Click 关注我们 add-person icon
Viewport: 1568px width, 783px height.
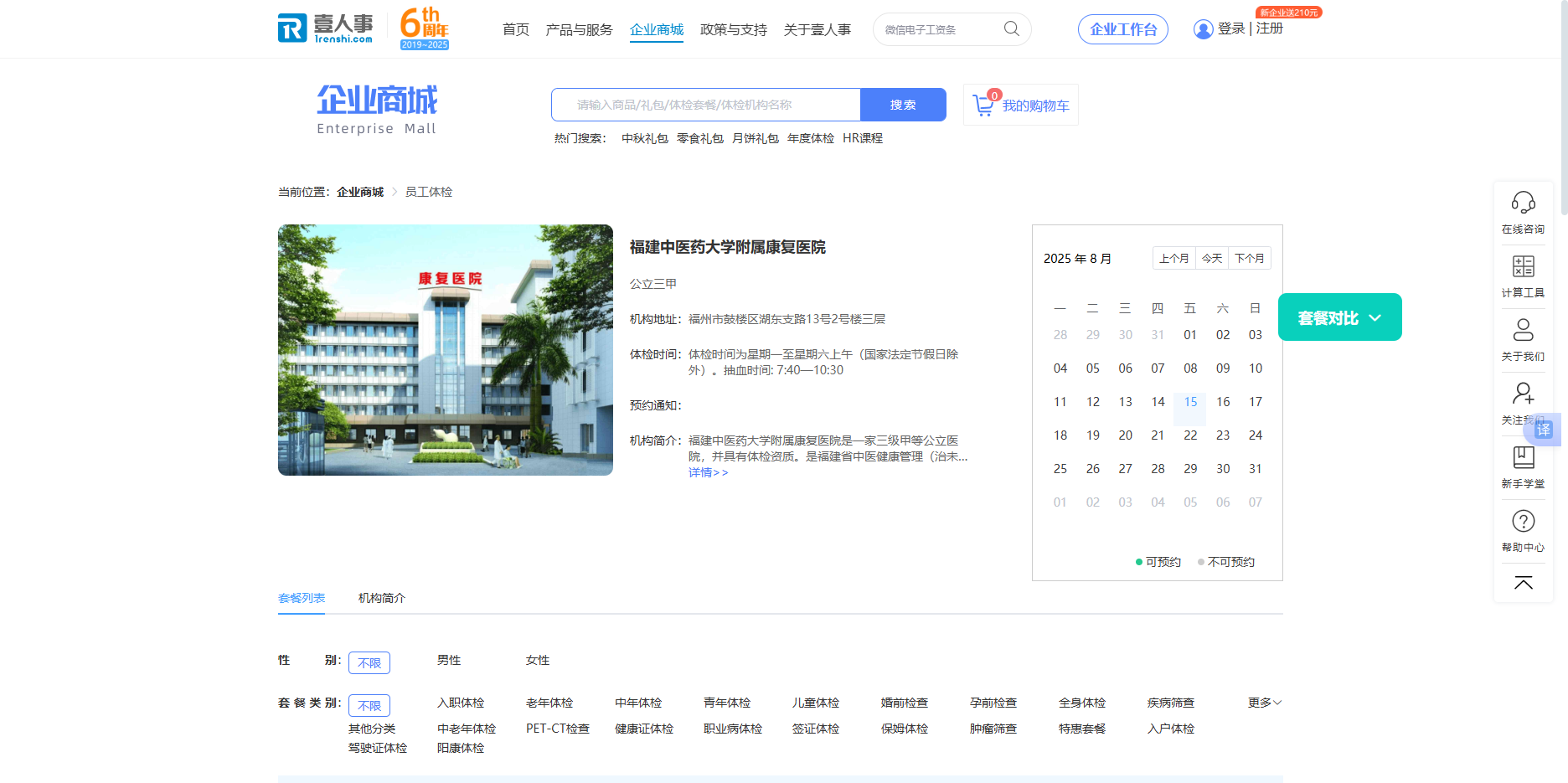[1523, 394]
